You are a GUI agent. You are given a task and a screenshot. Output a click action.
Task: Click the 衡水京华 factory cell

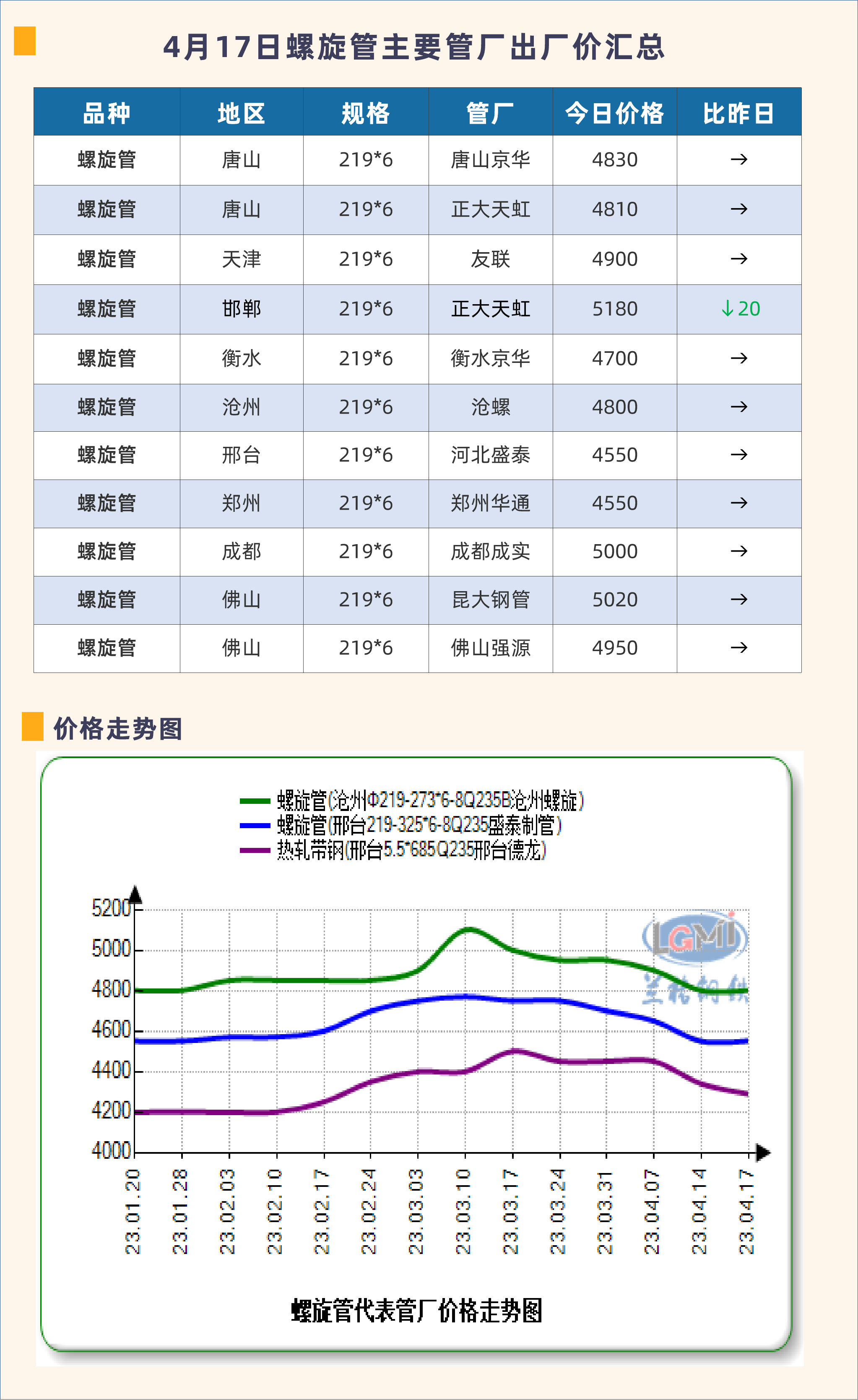[490, 359]
